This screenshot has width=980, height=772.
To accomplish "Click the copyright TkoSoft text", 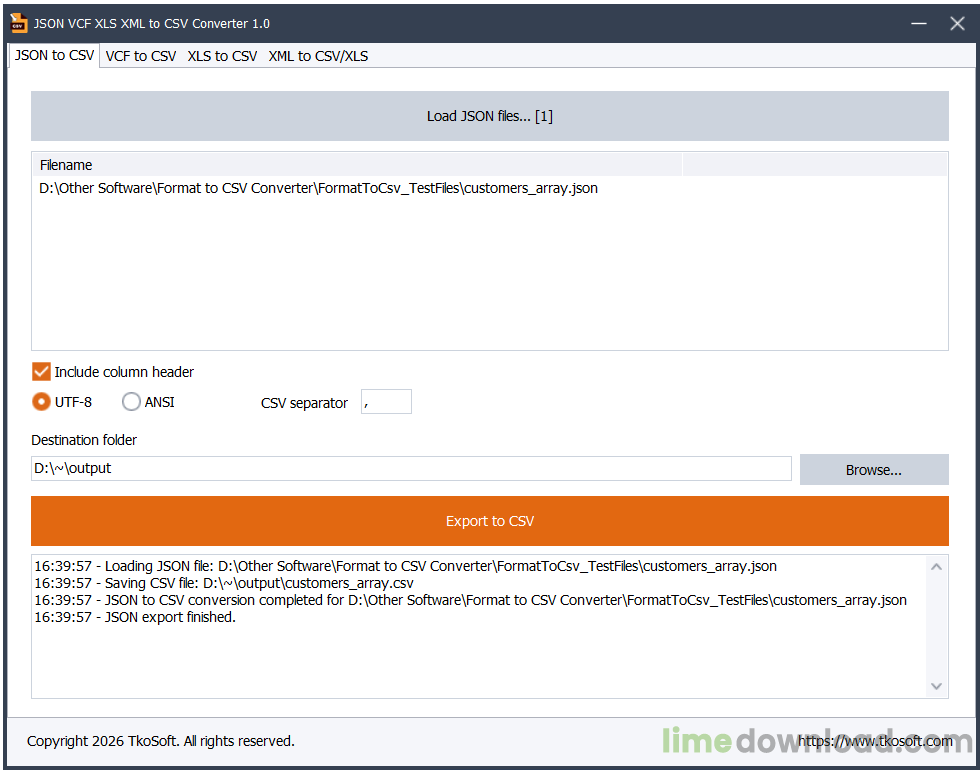I will click(161, 741).
